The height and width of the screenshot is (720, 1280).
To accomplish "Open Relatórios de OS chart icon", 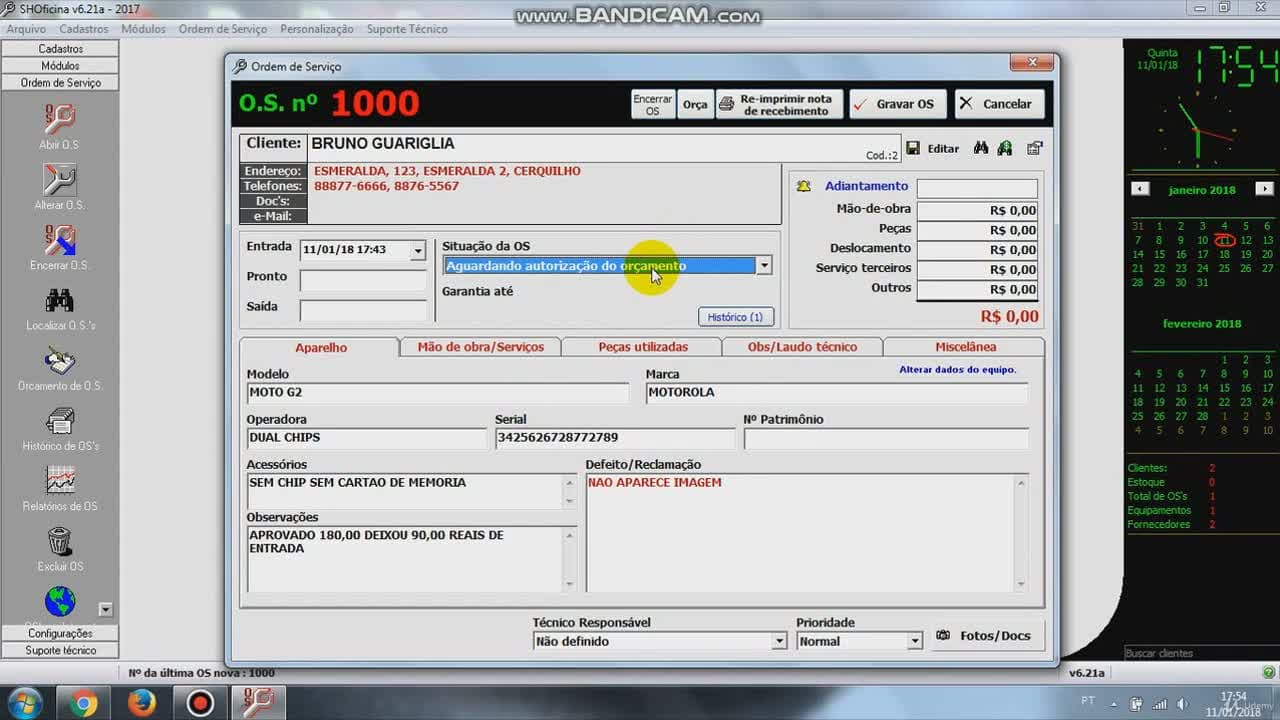I will 59,481.
